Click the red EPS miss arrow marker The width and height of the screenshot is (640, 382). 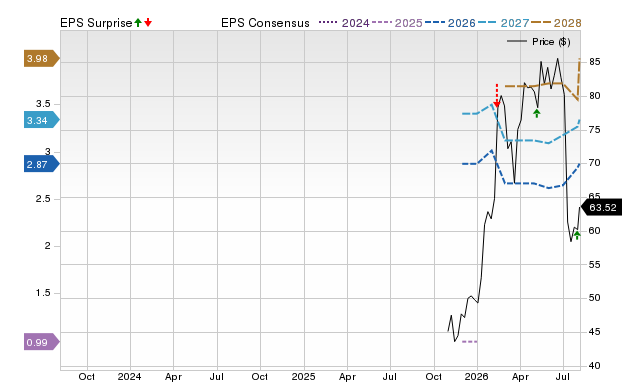(497, 96)
